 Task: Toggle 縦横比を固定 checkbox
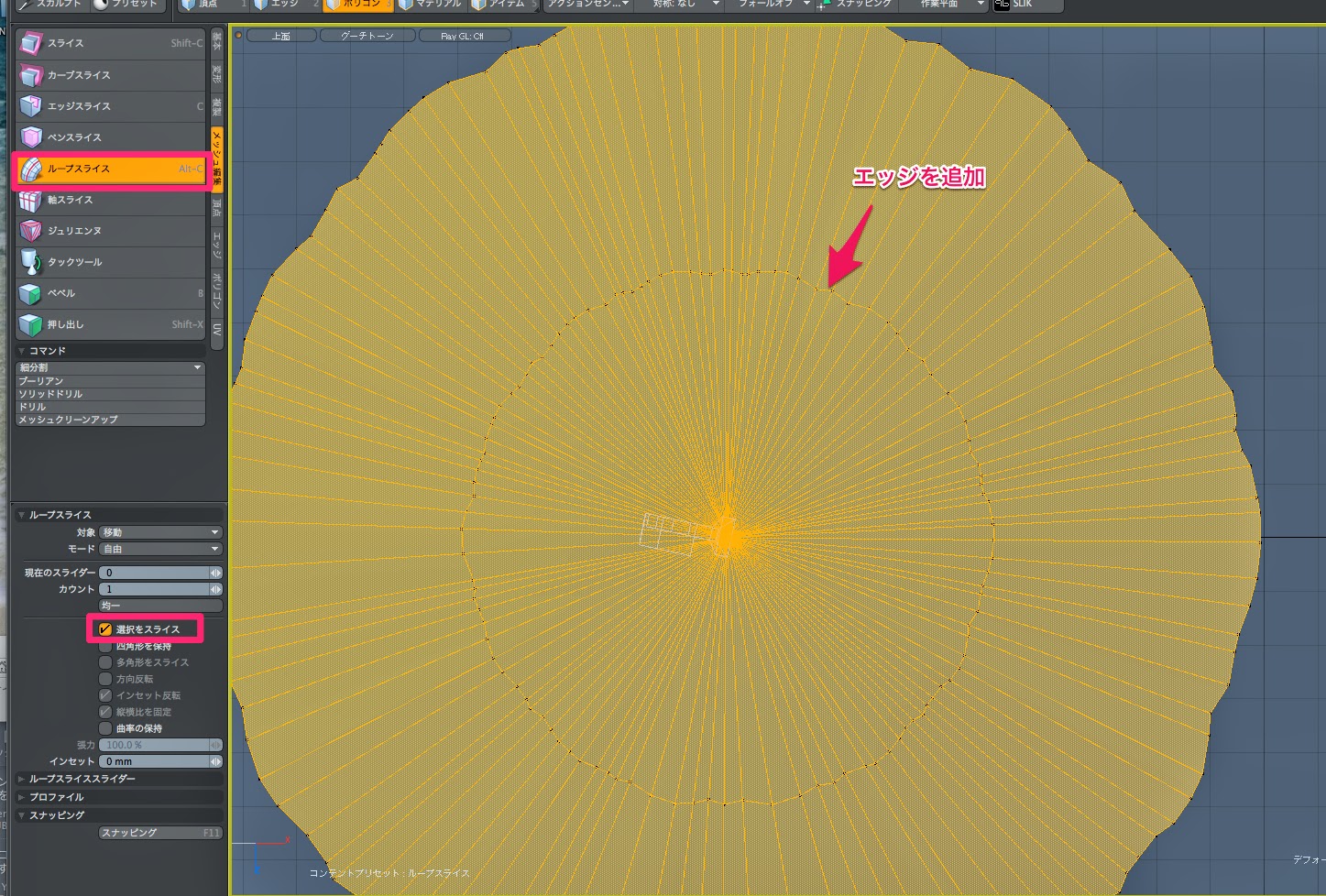pyautogui.click(x=105, y=712)
